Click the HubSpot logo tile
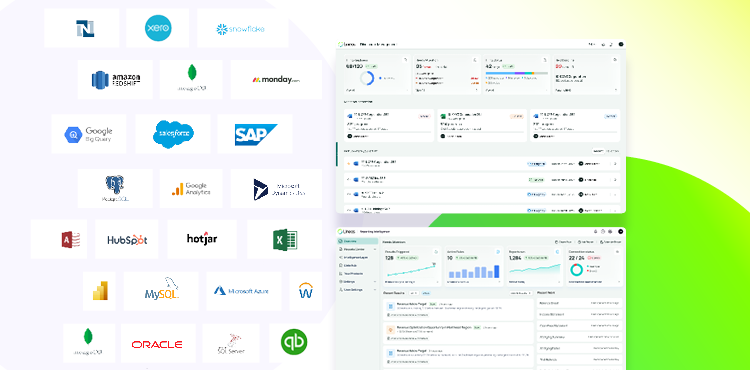Viewport: 750px width, 370px height. click(x=127, y=239)
